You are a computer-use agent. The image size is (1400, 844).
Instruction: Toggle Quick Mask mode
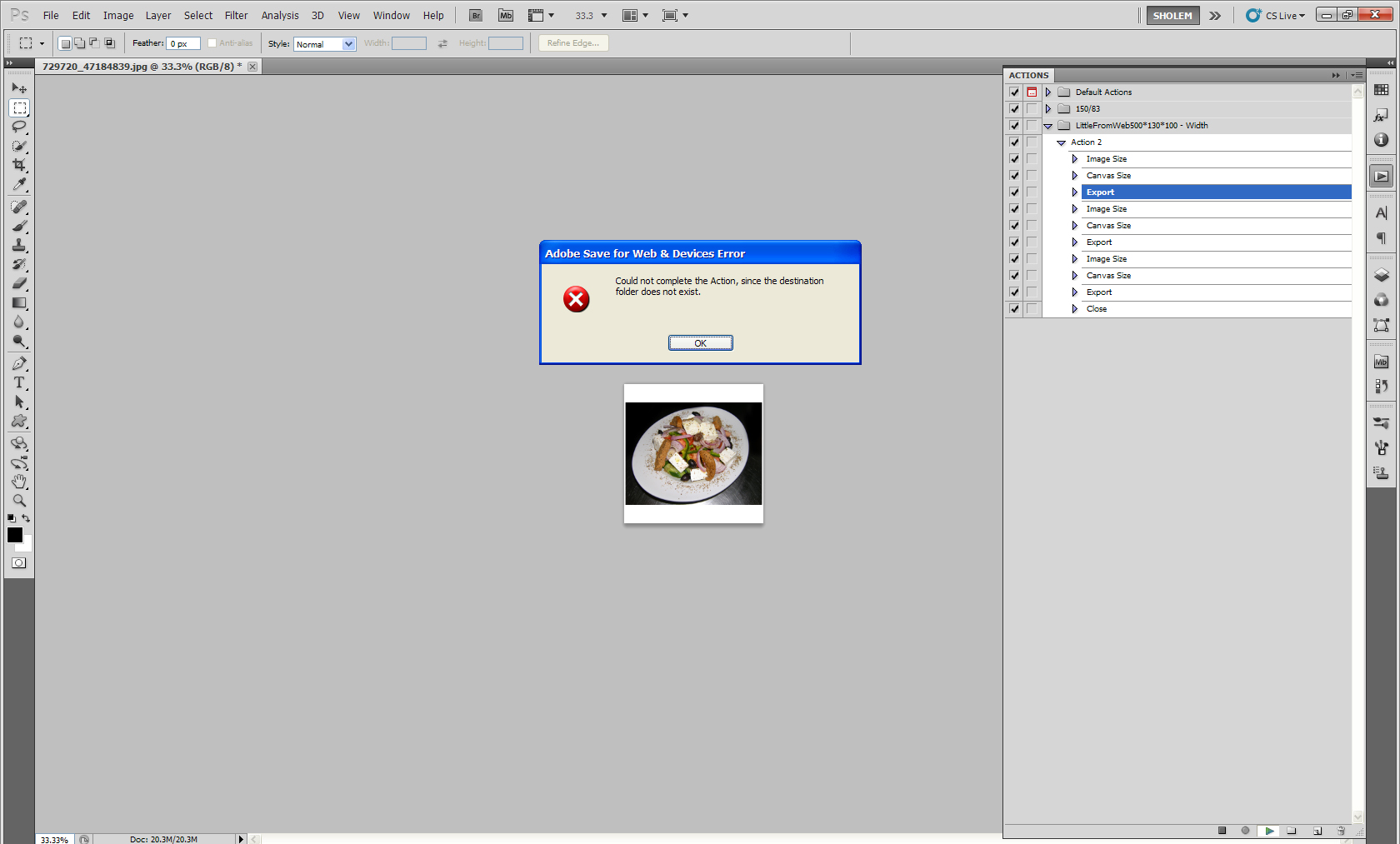tap(19, 563)
